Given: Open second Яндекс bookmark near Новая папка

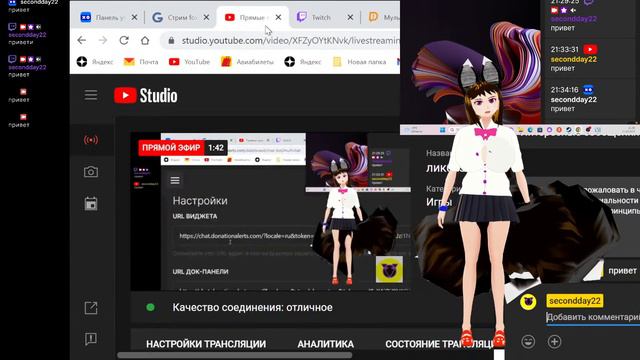Looking at the screenshot, I should 303,62.
